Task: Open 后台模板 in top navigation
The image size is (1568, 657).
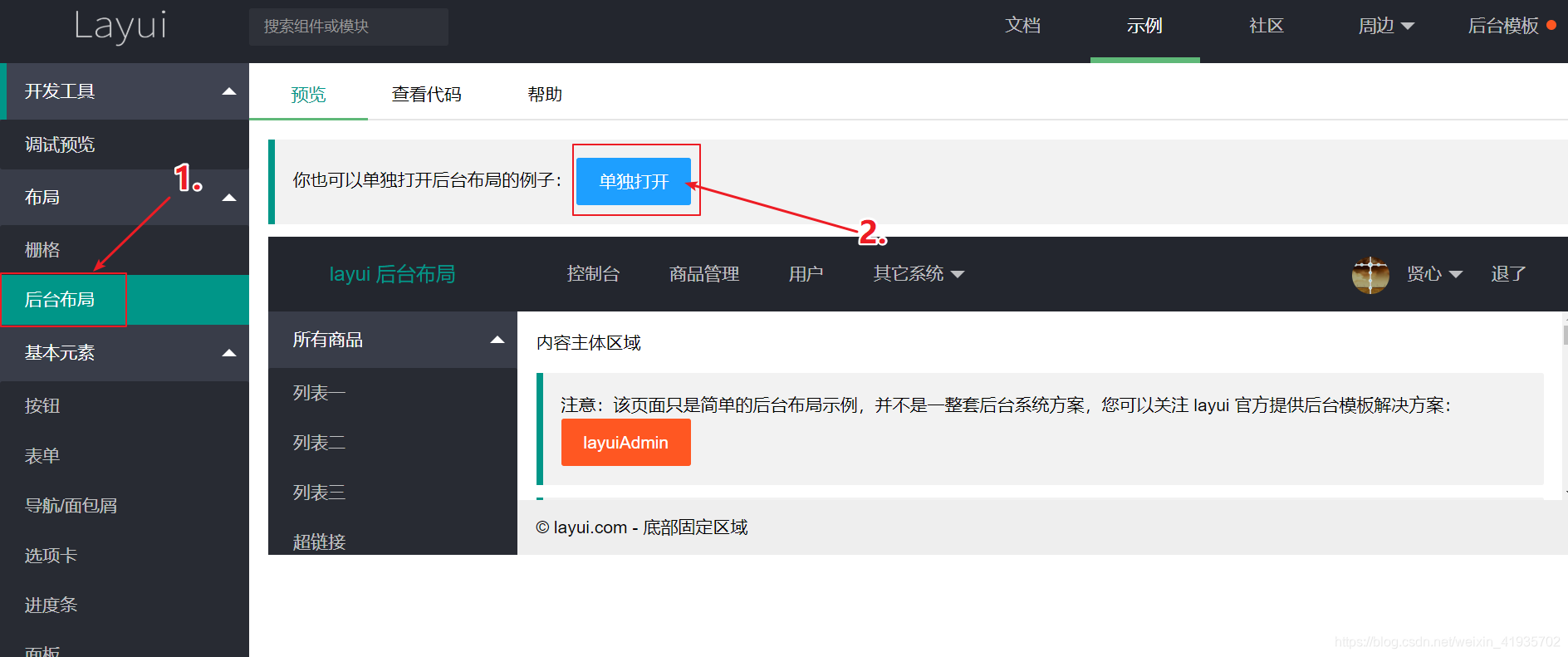Action: coord(1503,26)
